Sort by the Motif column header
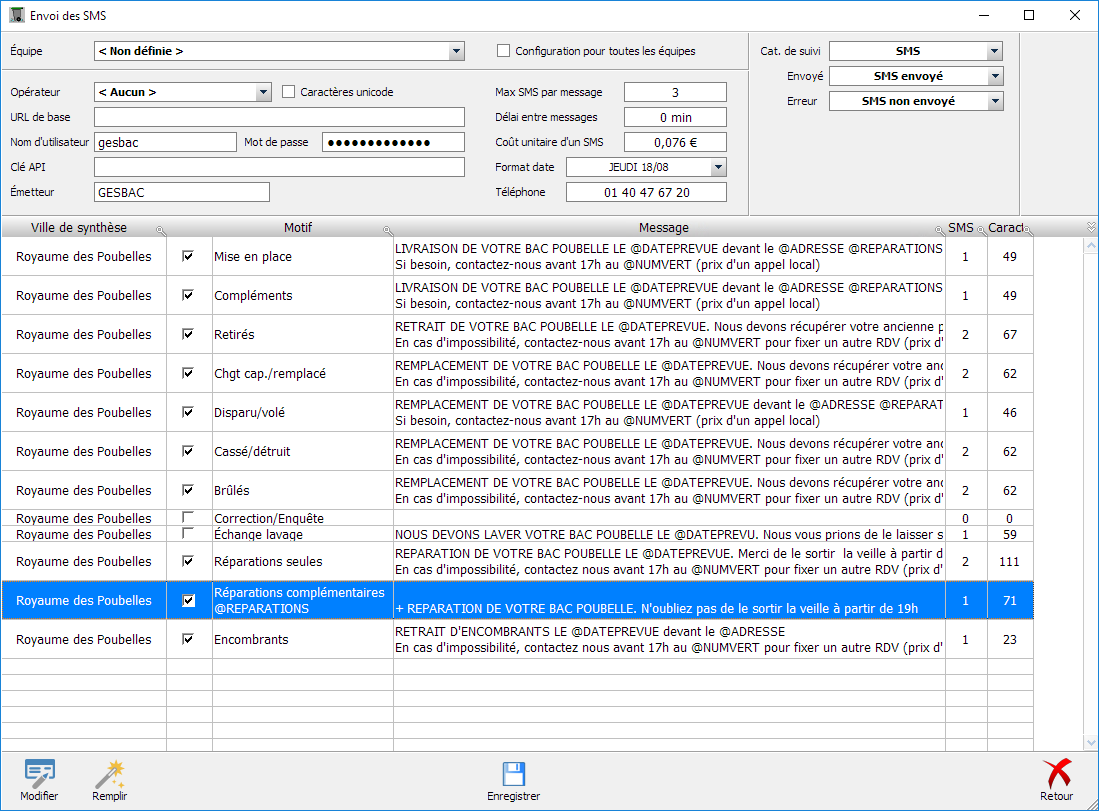 pyautogui.click(x=297, y=228)
